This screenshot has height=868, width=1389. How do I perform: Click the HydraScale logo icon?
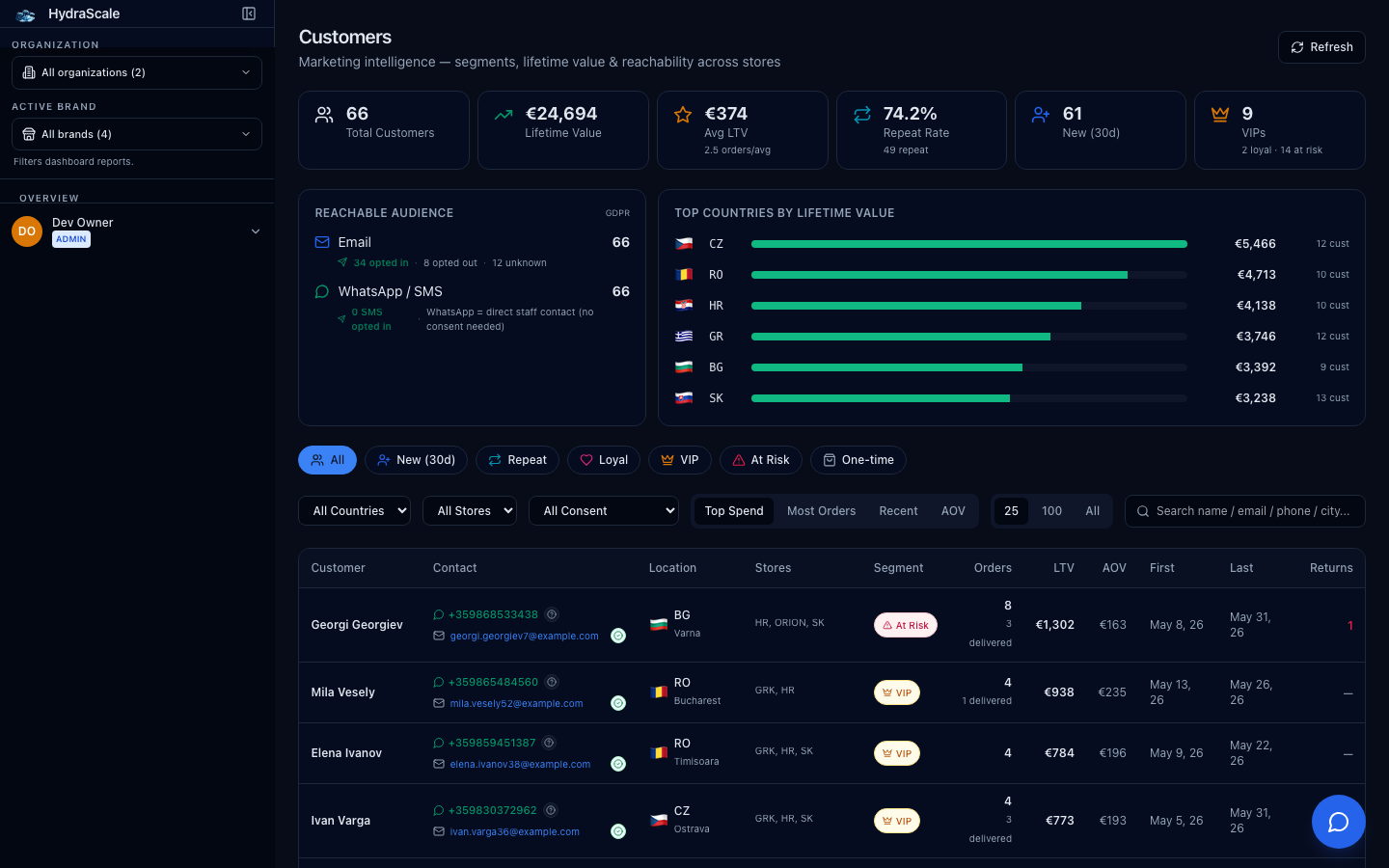click(x=25, y=14)
